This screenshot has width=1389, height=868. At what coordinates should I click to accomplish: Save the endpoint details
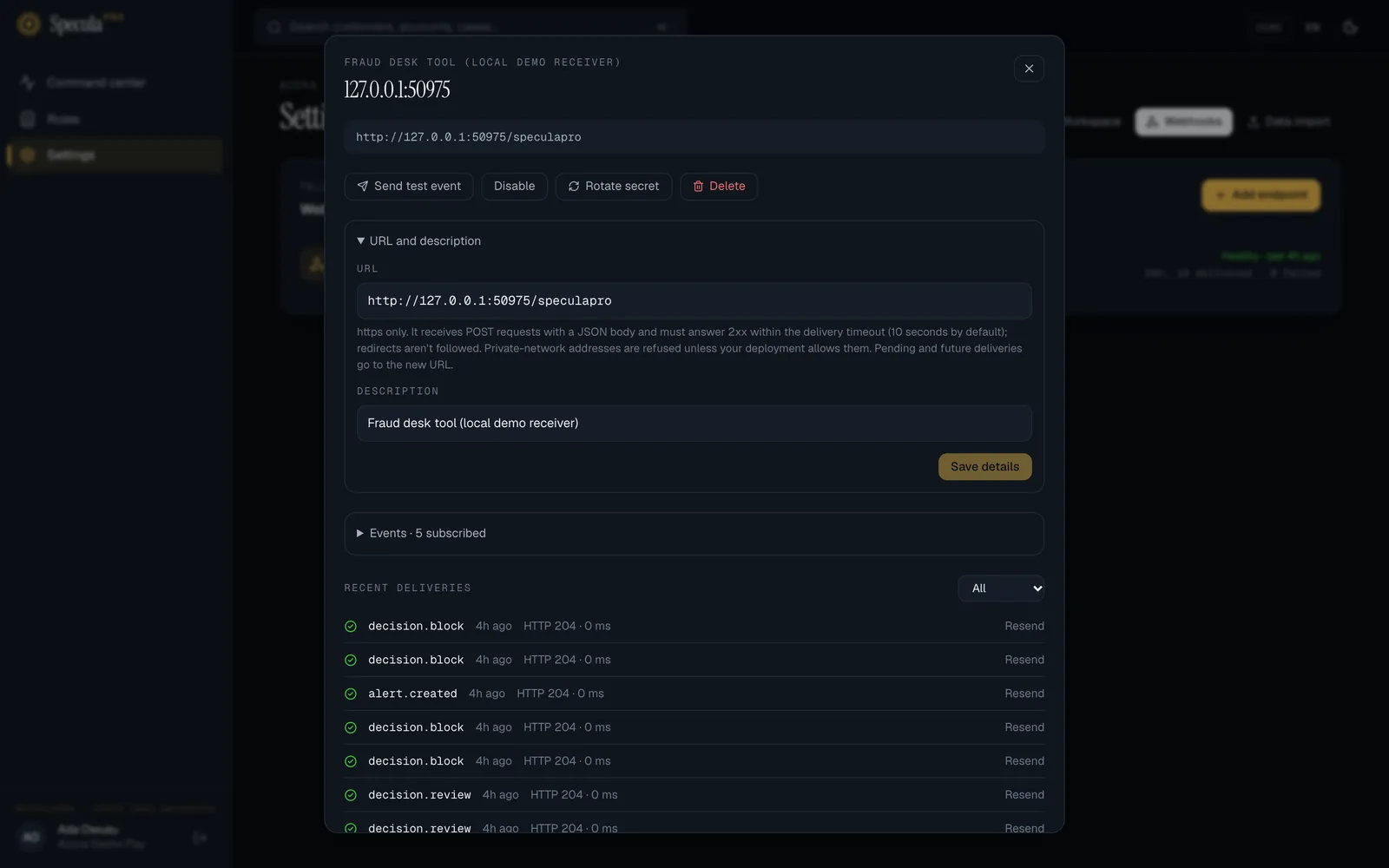[984, 467]
